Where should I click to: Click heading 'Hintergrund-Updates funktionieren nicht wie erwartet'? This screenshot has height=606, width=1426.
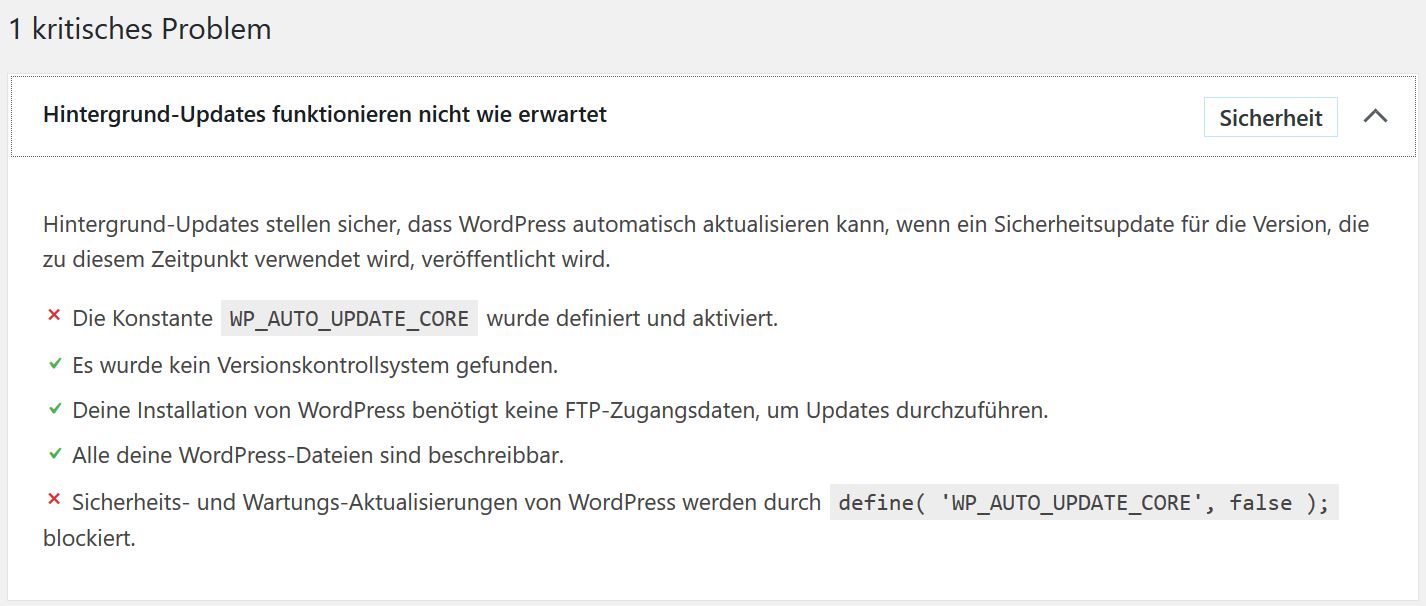[325, 114]
